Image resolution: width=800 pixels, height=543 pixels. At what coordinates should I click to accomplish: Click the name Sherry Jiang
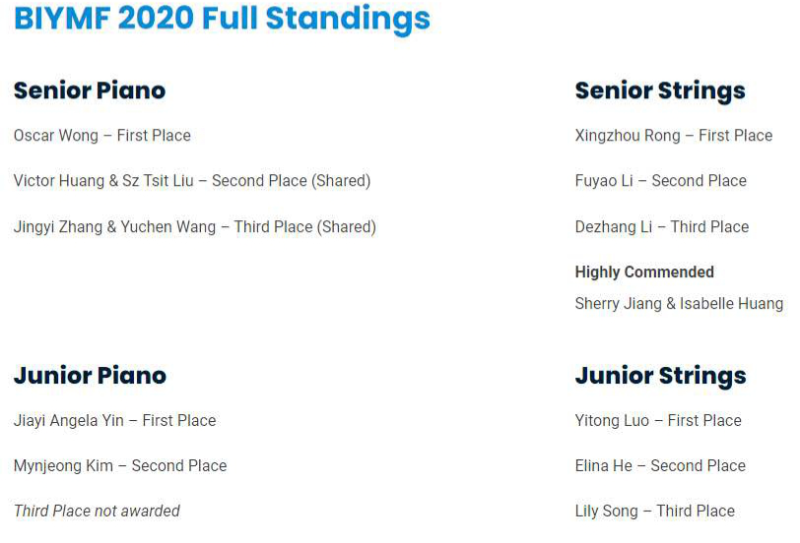(x=618, y=303)
